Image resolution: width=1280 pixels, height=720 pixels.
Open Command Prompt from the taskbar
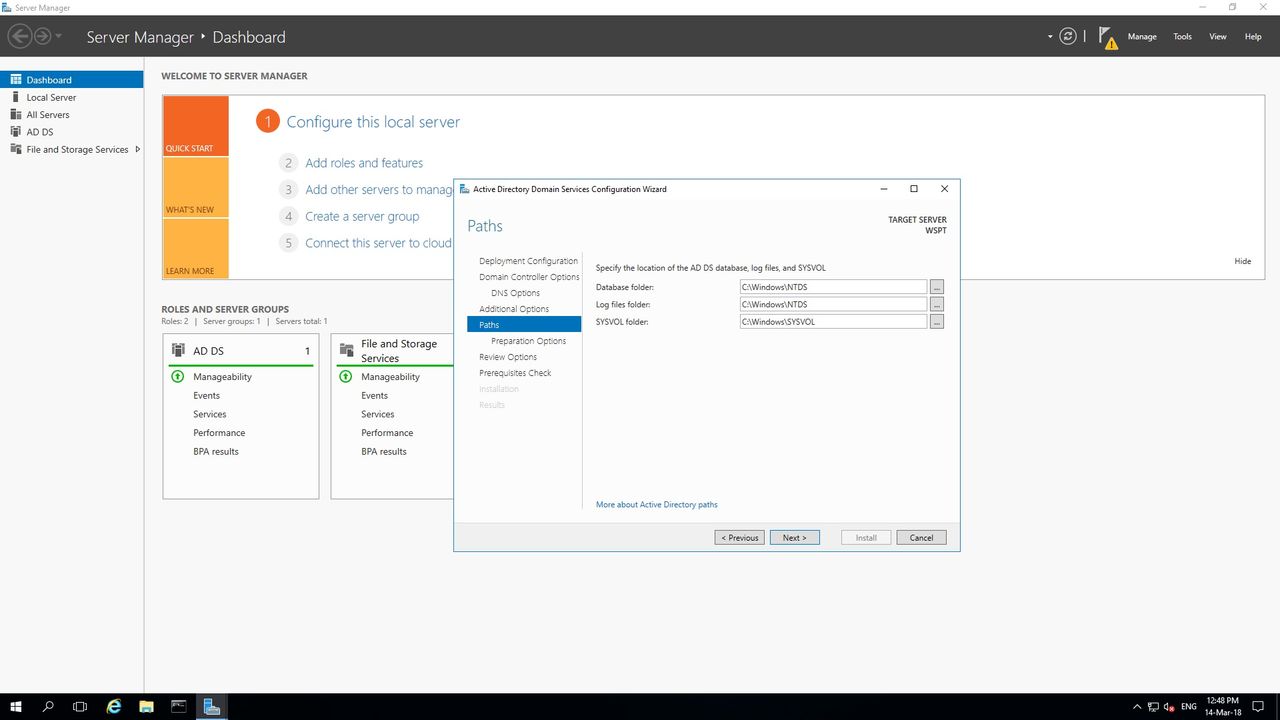point(179,706)
